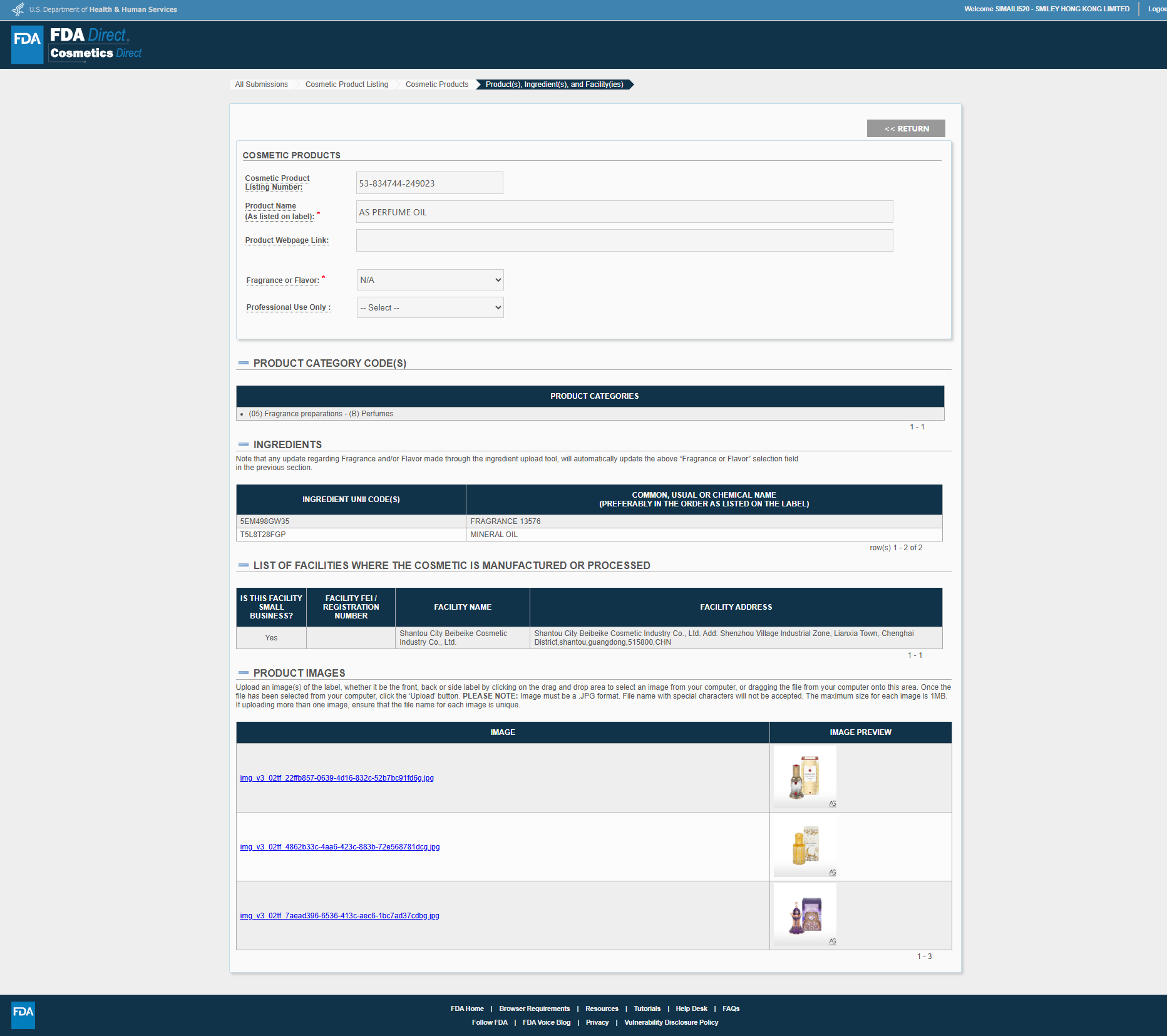Click the yellow perfume bottle preview thumbnail
The height and width of the screenshot is (1036, 1167).
[x=805, y=846]
